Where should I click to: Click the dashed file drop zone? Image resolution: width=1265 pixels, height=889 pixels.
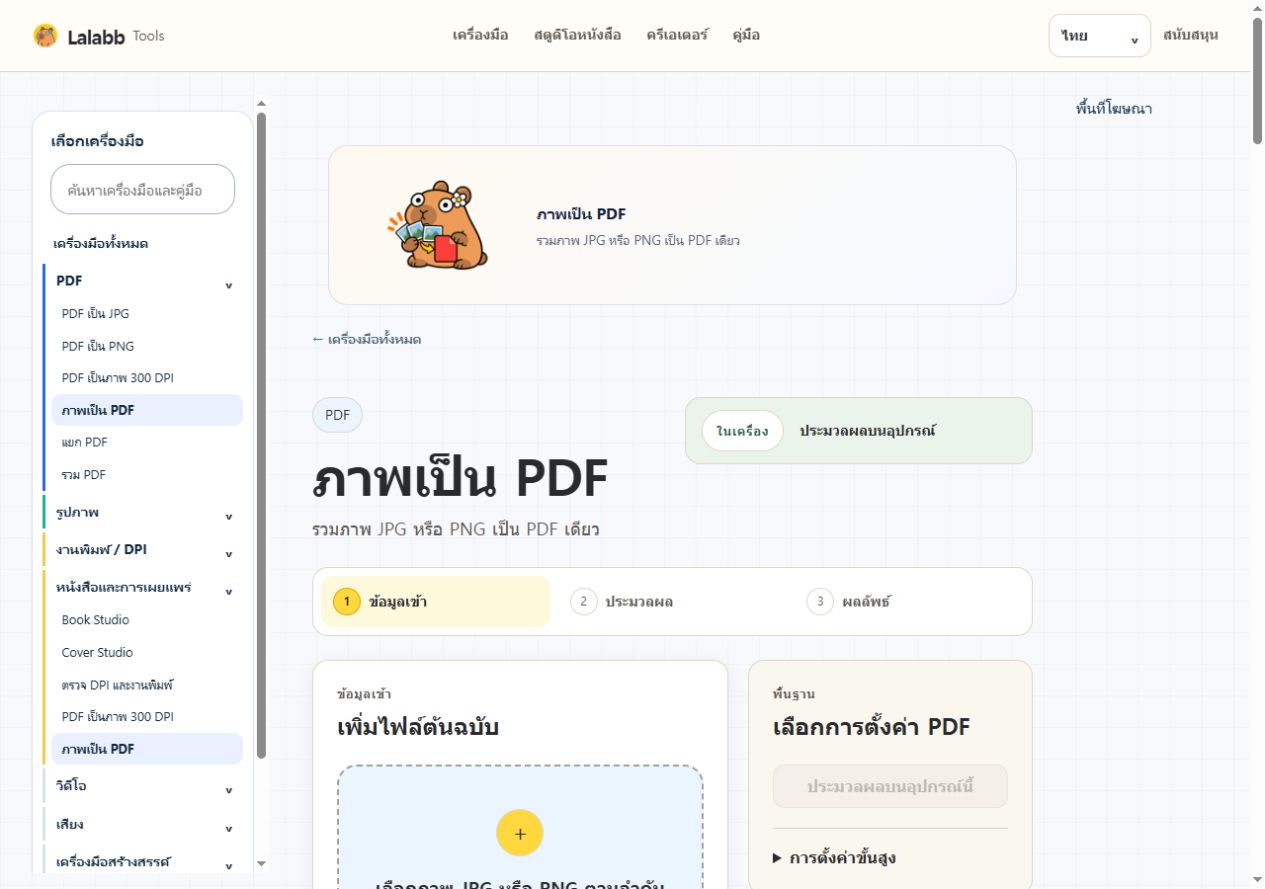(520, 827)
